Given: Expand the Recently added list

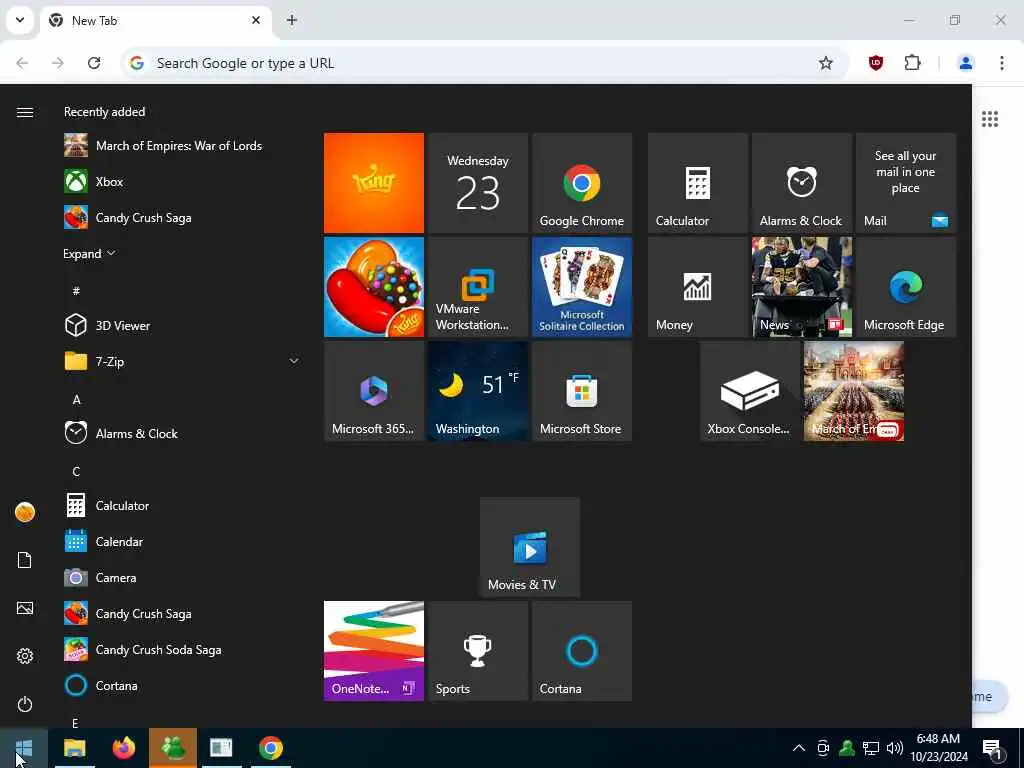Looking at the screenshot, I should (x=89, y=253).
